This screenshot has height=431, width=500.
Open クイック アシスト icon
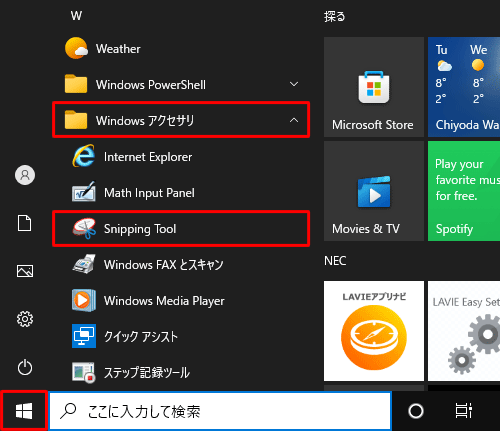(84, 336)
